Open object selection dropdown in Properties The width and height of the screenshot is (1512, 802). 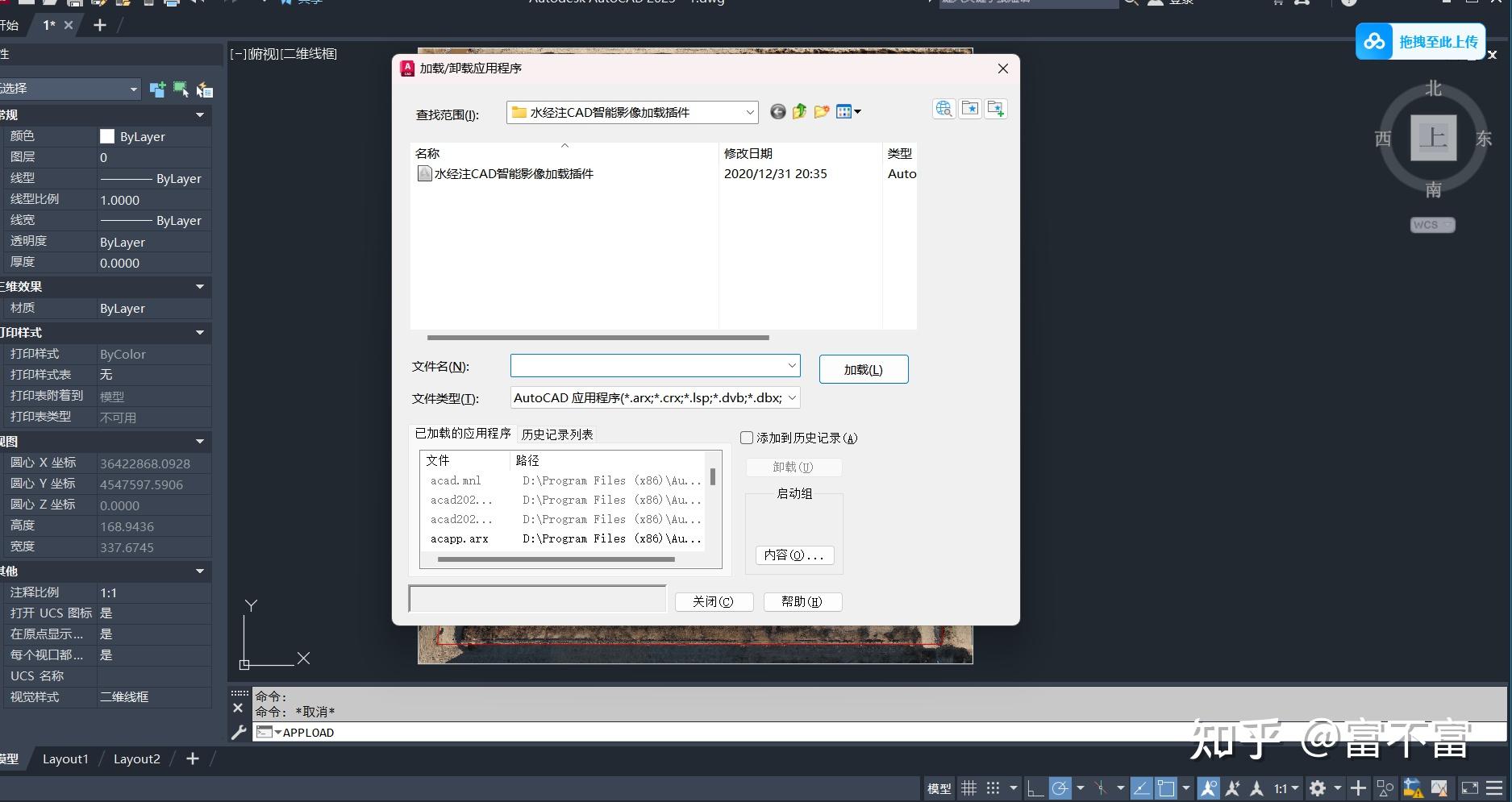tap(134, 89)
